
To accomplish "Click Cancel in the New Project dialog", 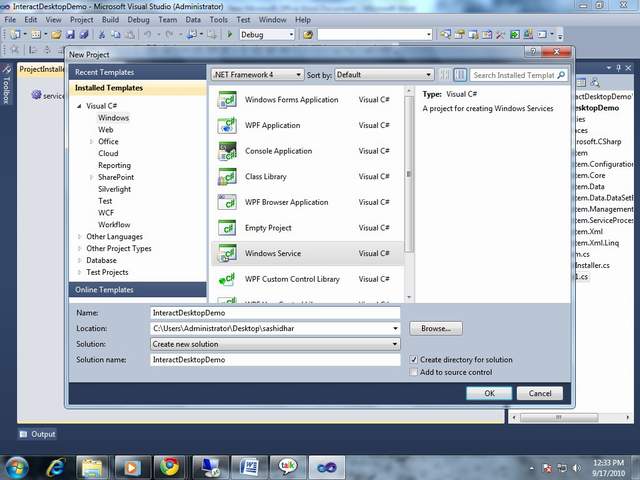I will (540, 393).
